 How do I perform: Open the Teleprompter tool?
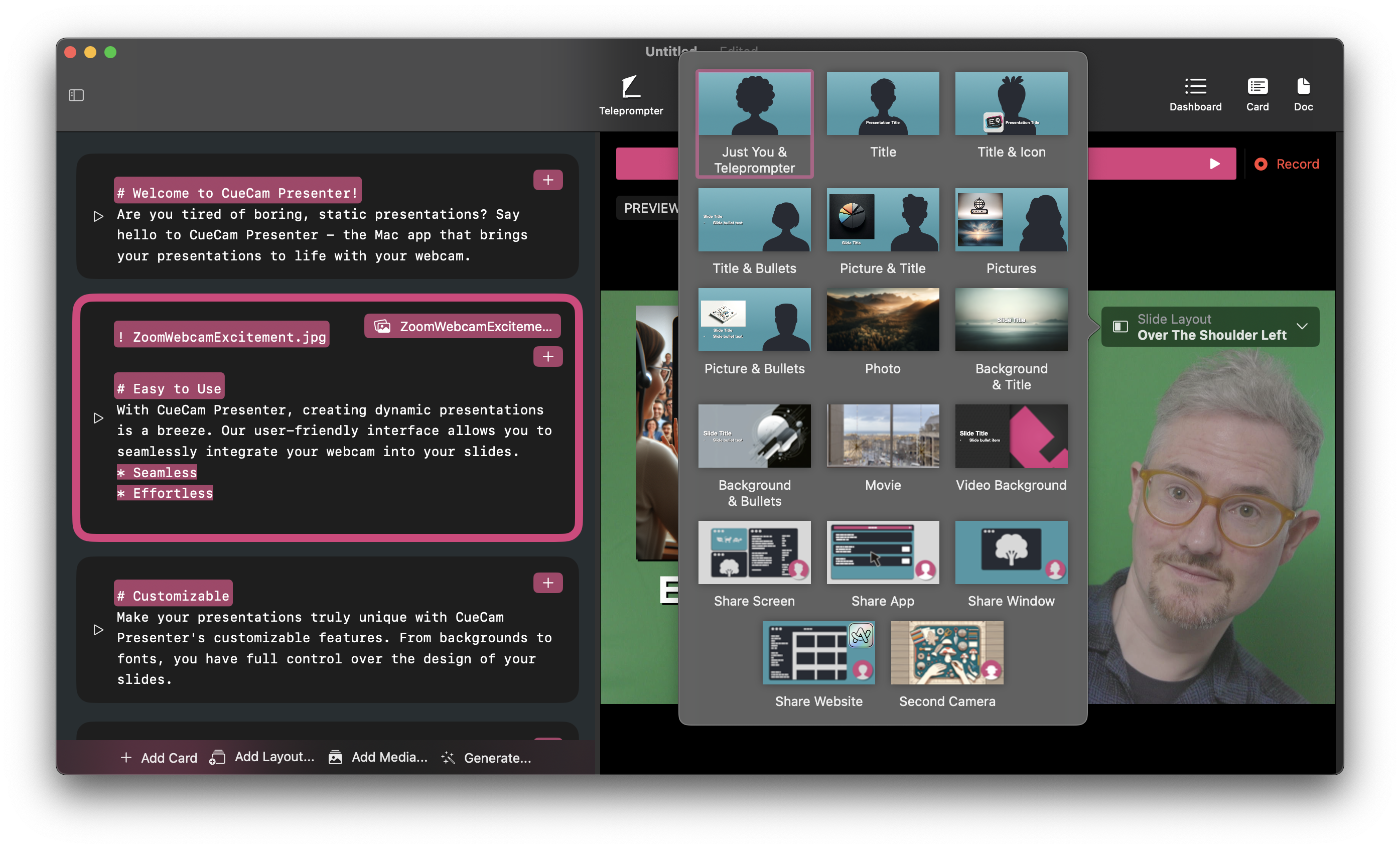(631, 95)
